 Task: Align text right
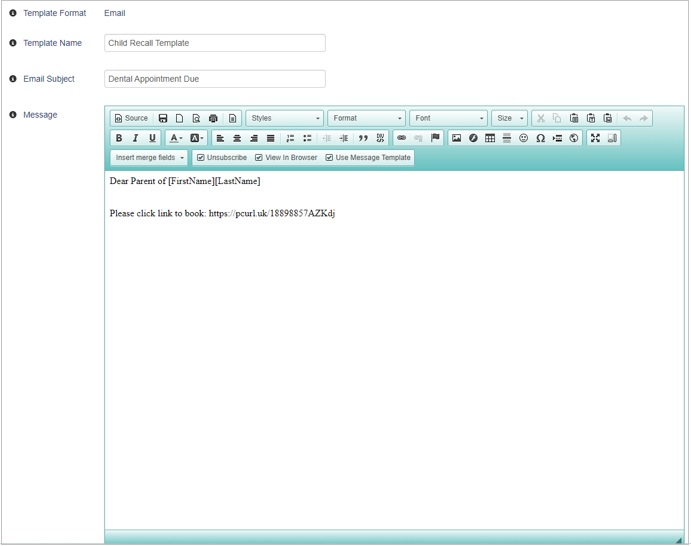tap(254, 138)
